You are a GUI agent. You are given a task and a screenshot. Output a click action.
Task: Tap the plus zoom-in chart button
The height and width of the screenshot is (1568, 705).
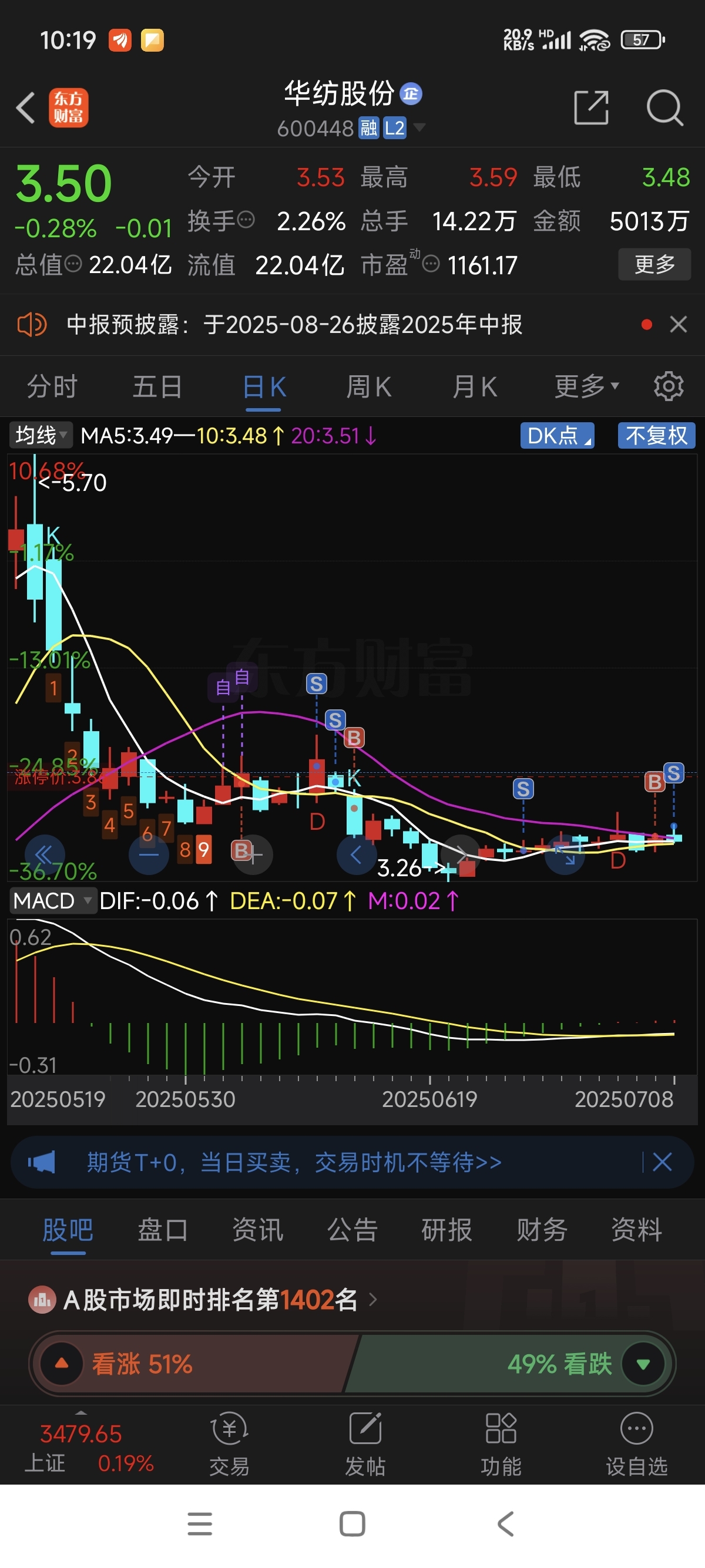pyautogui.click(x=253, y=854)
